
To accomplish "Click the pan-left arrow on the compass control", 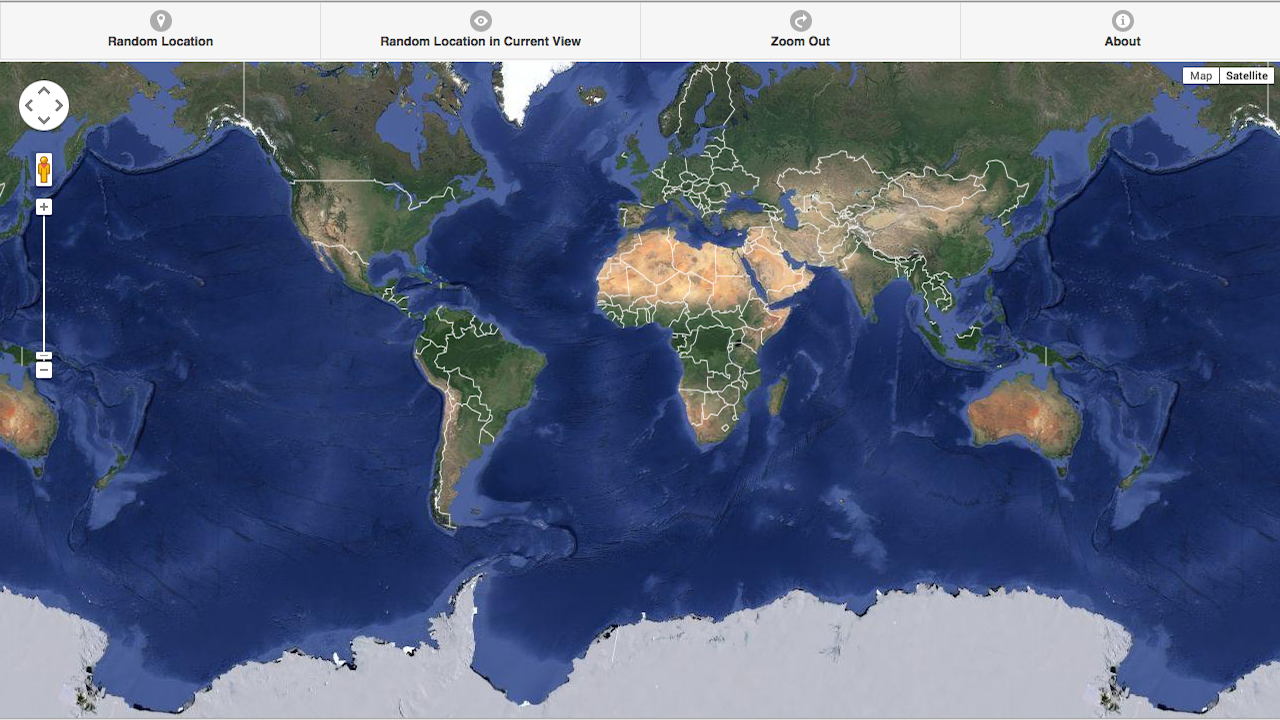I will click(x=29, y=105).
